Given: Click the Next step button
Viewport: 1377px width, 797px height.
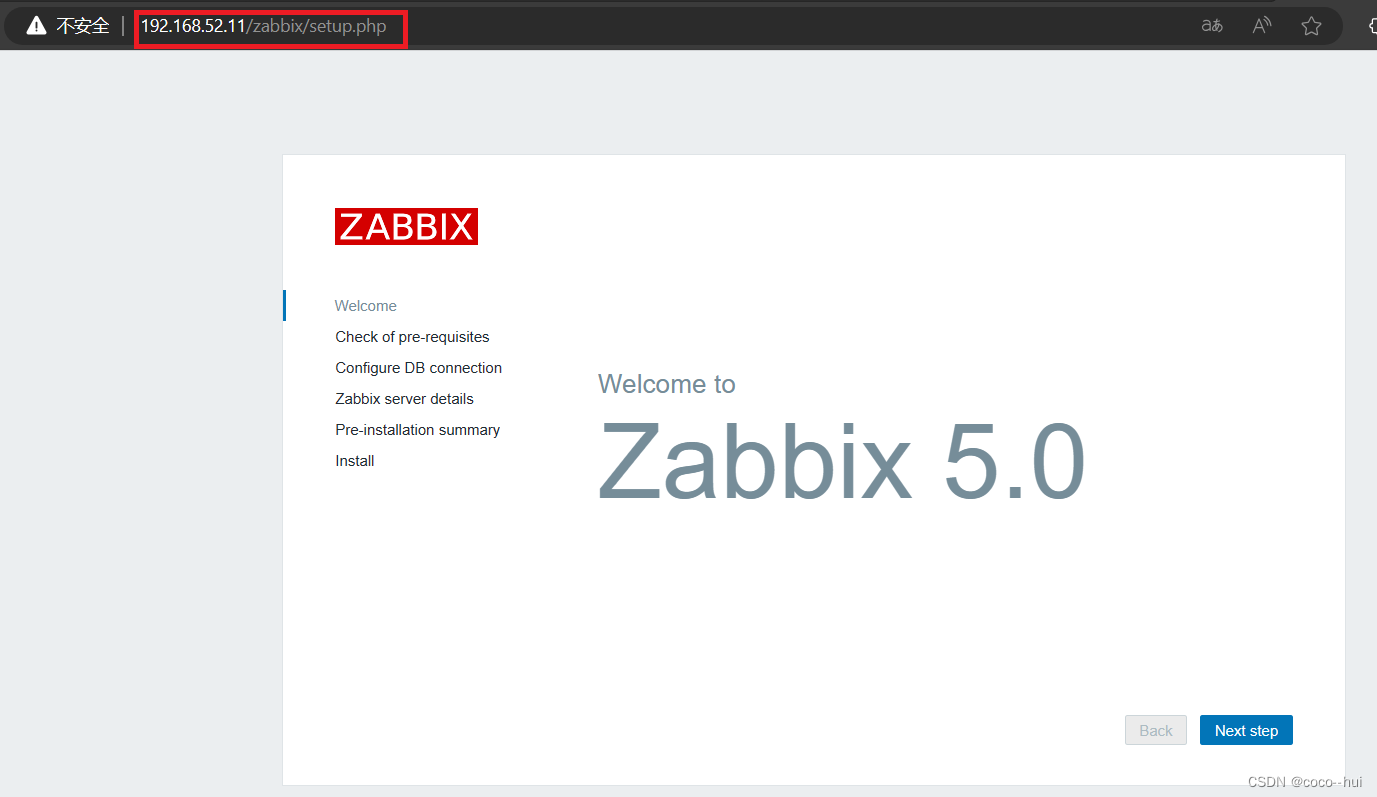Looking at the screenshot, I should [1246, 730].
